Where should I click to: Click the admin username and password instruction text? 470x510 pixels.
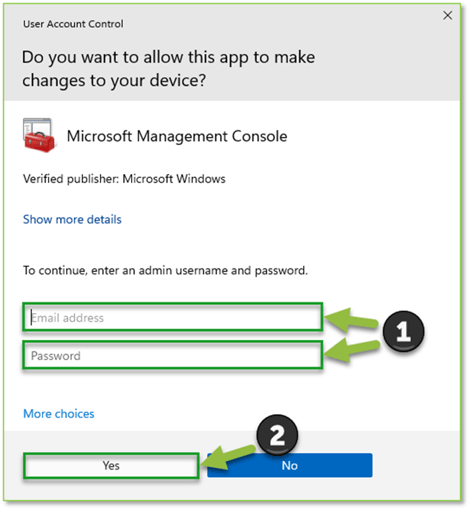(165, 270)
